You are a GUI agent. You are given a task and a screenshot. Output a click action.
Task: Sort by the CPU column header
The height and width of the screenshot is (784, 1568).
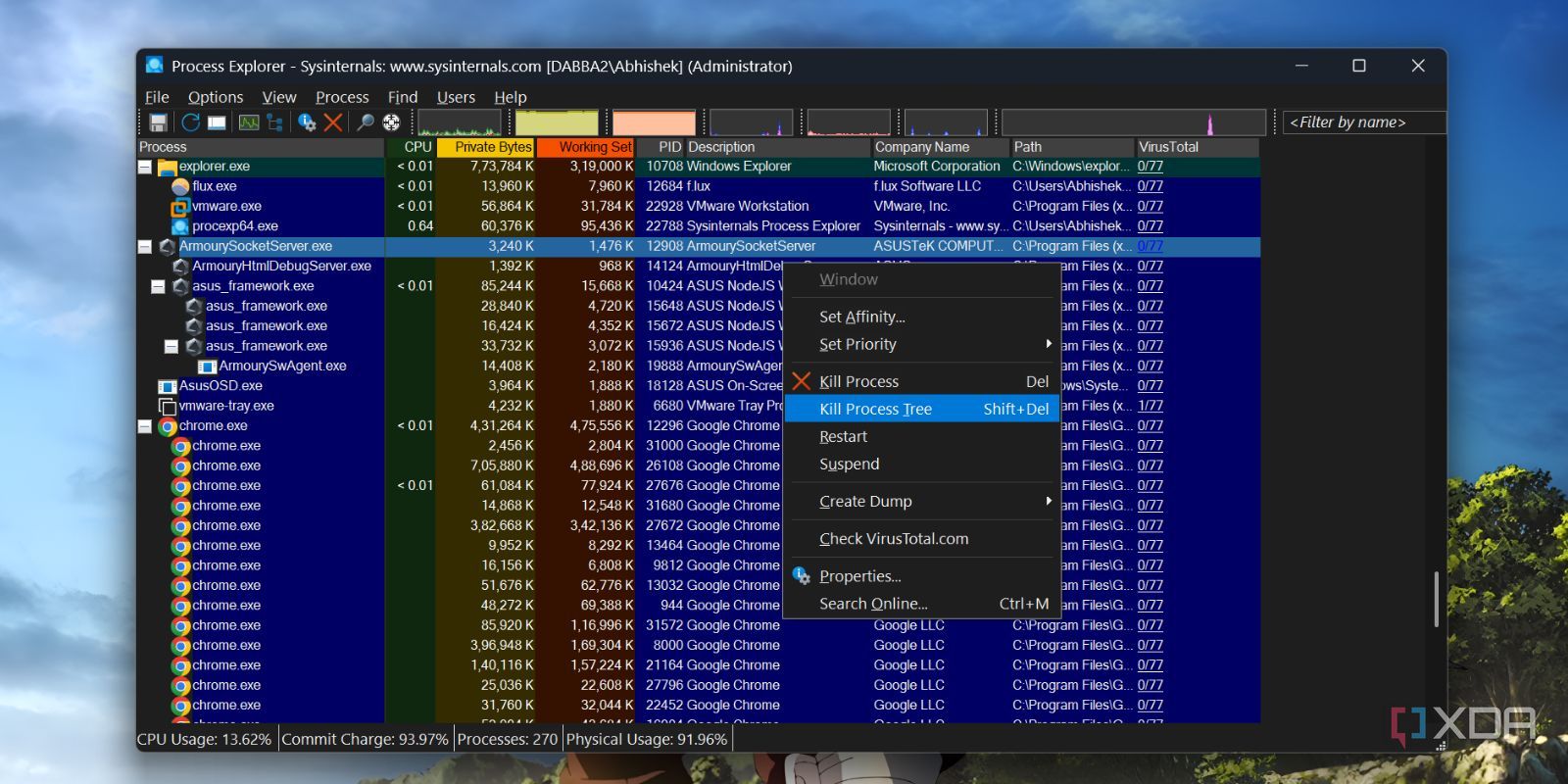[411, 147]
